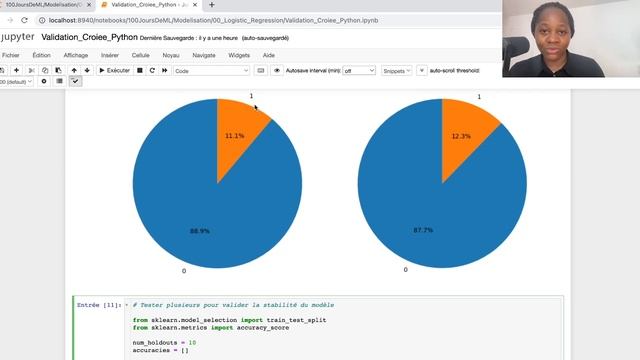640x360 pixels.
Task: Open the Aide menu
Action: click(x=269, y=55)
